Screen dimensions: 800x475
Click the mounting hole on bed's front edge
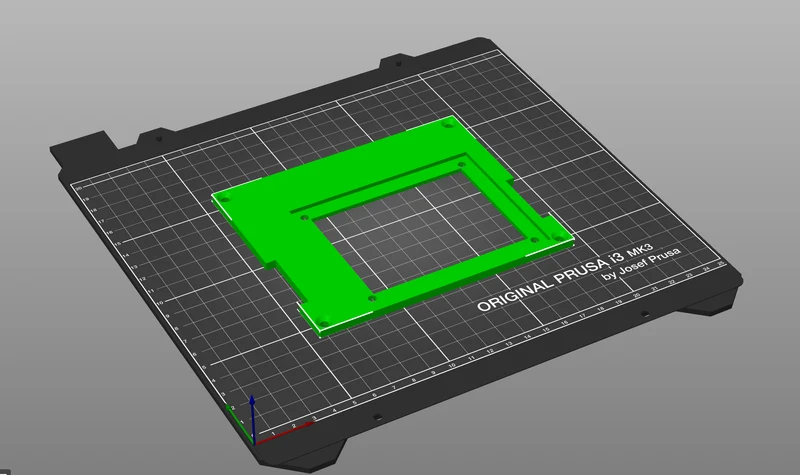click(377, 417)
